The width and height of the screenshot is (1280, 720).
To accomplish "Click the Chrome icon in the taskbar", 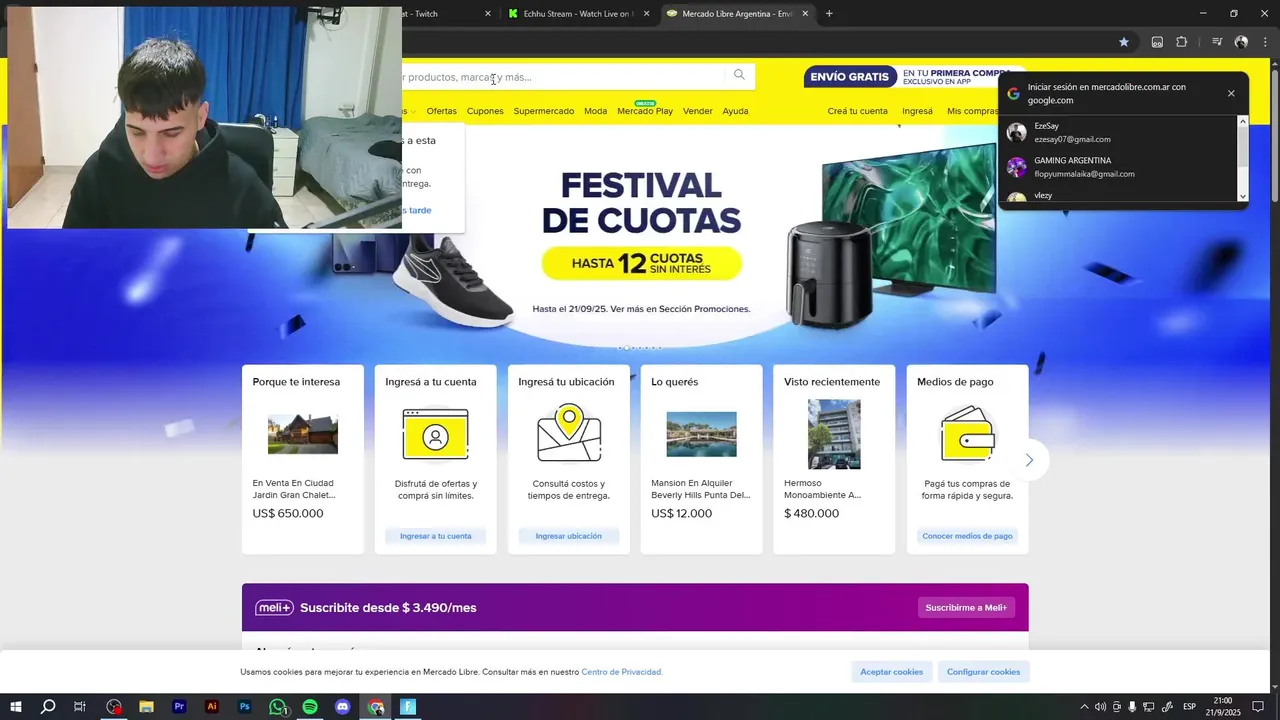I will coord(376,707).
